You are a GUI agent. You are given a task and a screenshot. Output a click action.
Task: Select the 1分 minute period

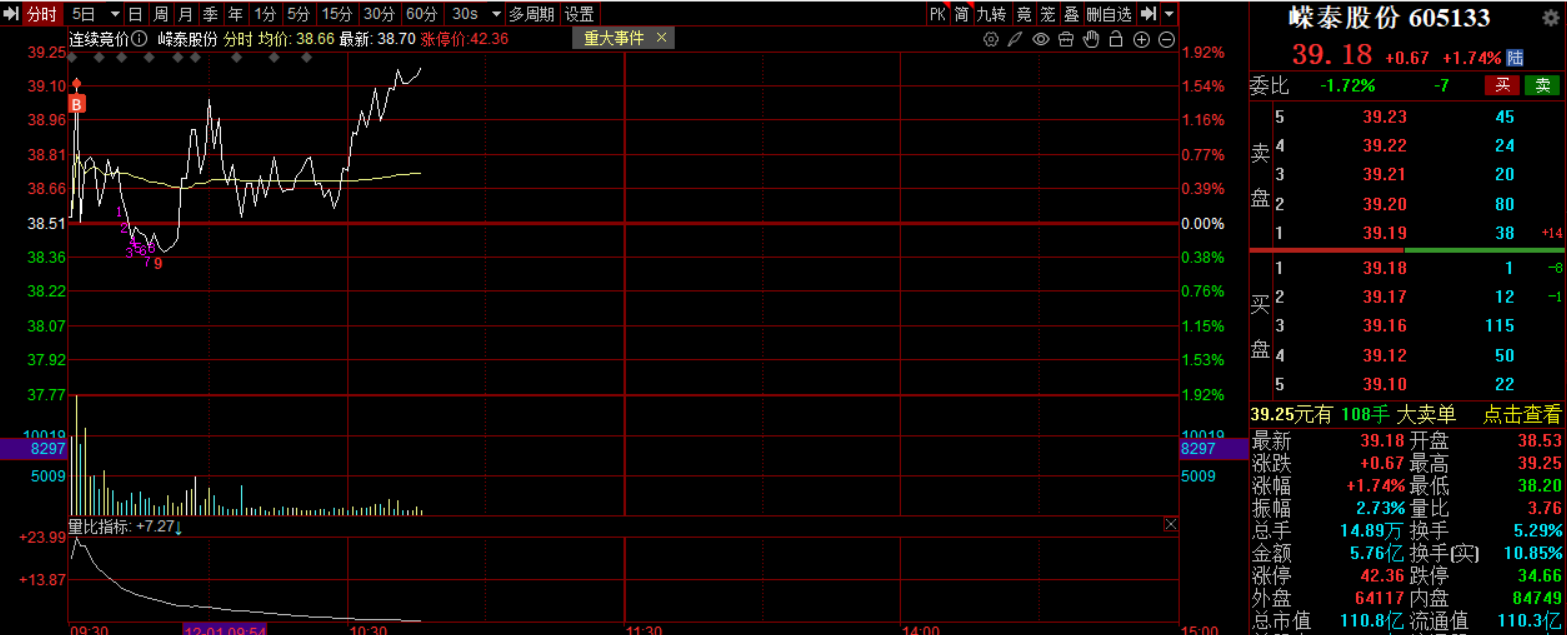264,14
